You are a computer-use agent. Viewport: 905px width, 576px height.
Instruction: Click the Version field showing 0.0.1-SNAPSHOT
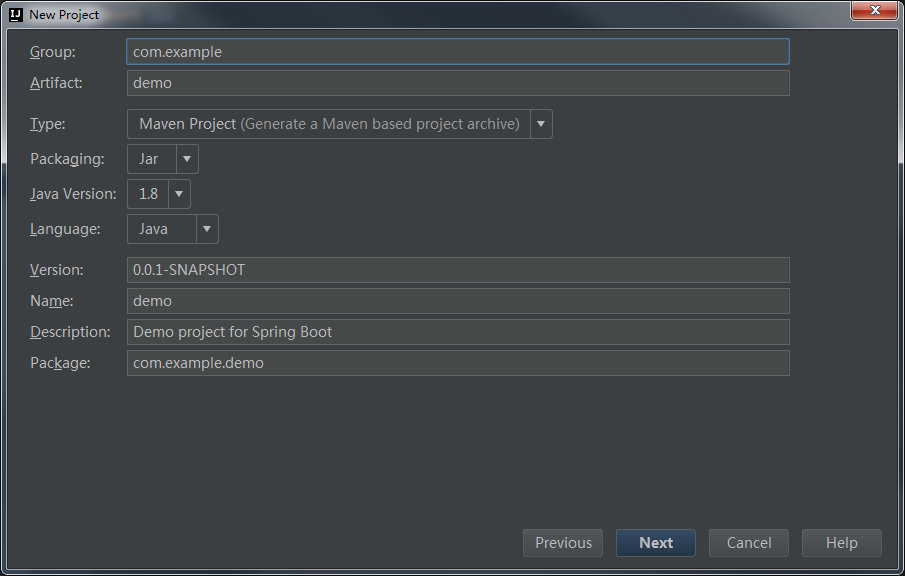click(x=458, y=270)
